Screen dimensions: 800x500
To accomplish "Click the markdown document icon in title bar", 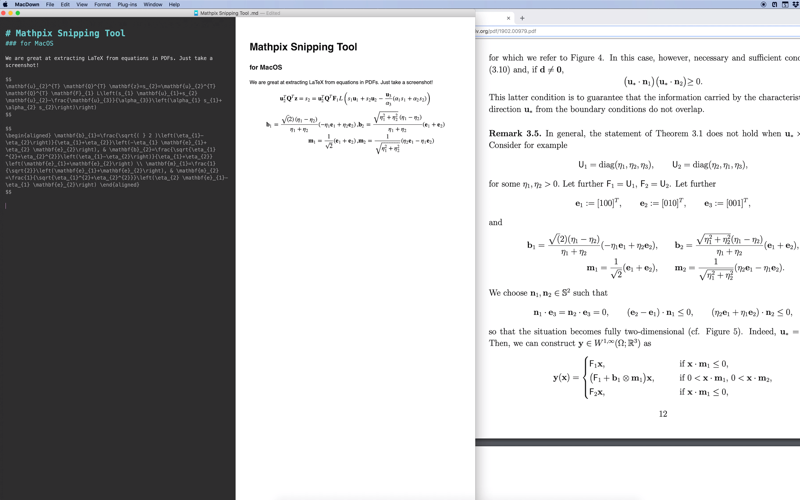I will [x=196, y=13].
